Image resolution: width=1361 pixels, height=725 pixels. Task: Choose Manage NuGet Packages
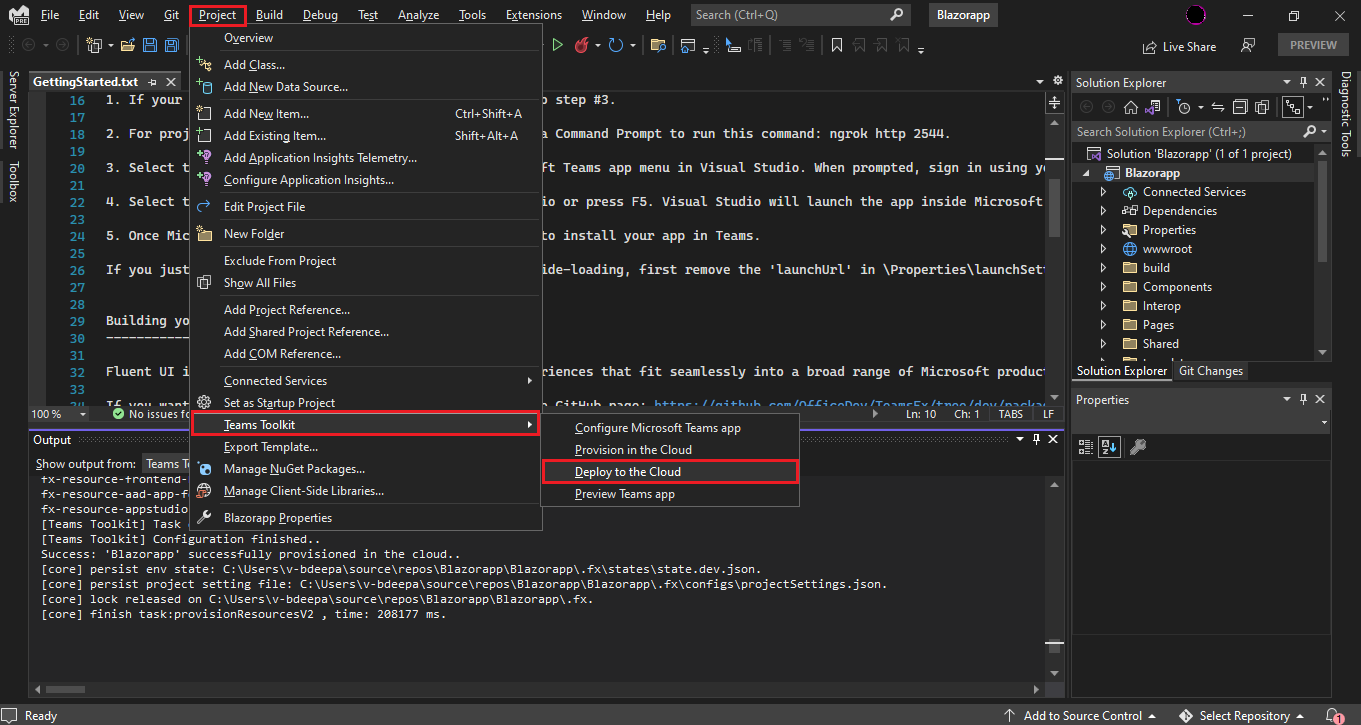click(x=366, y=469)
